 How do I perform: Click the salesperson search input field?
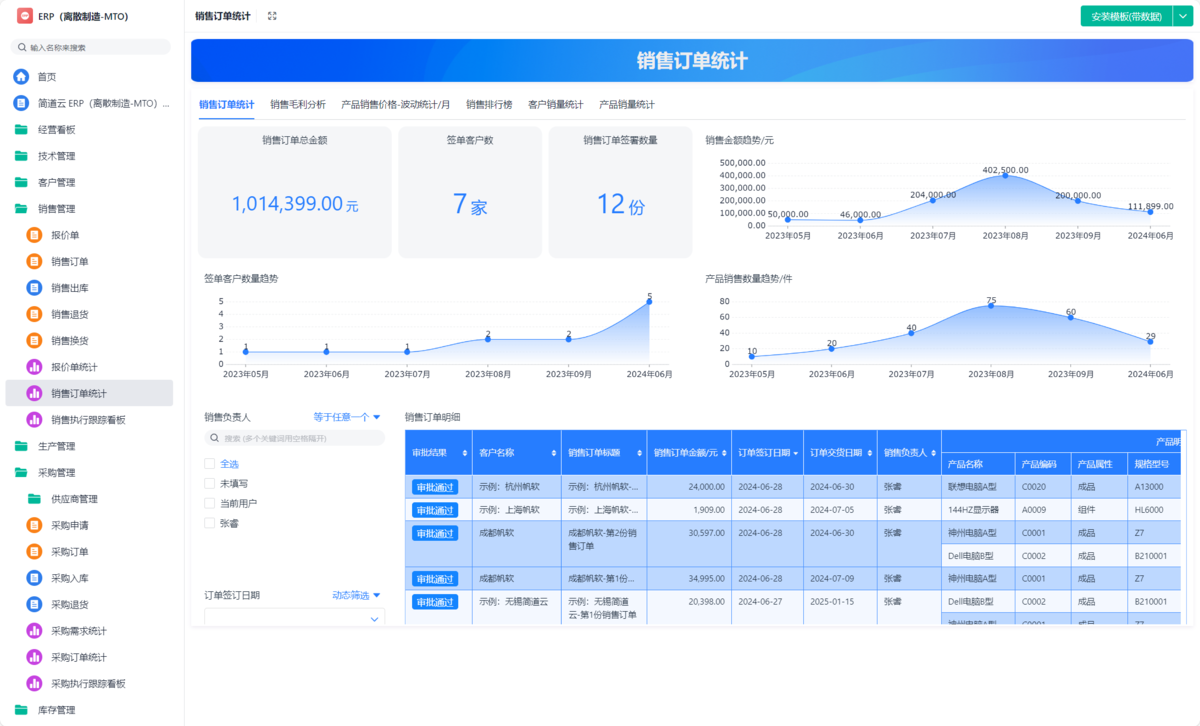(x=295, y=437)
